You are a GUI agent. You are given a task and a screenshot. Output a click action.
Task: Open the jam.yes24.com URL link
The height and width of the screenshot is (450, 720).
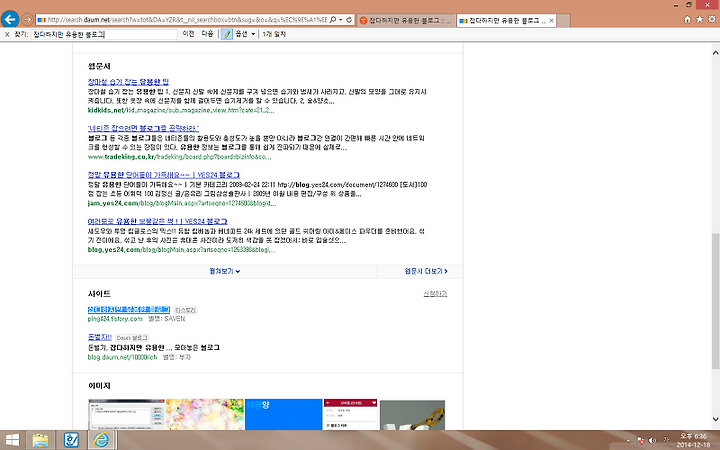[x=182, y=203]
